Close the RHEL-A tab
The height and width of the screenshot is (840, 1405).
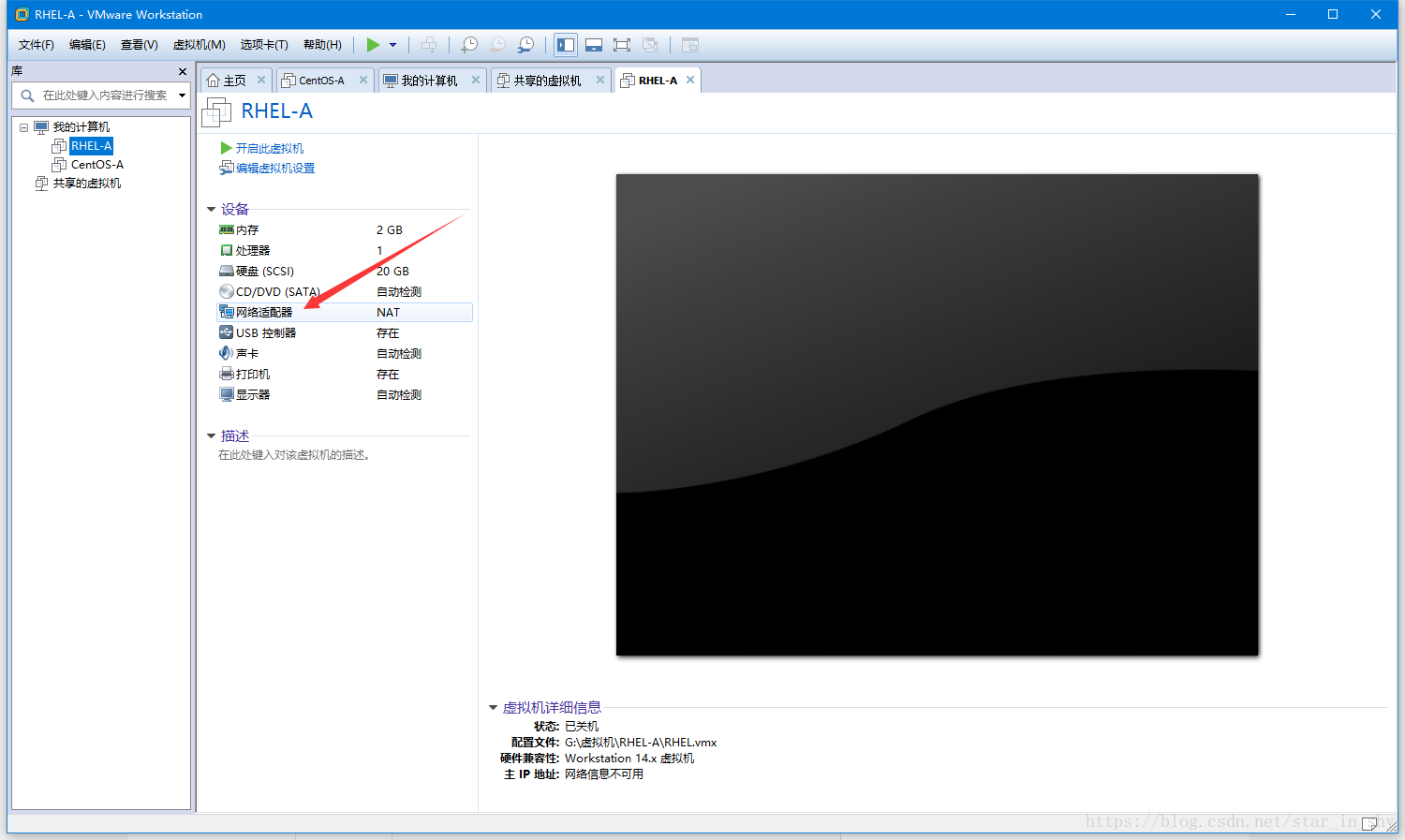tap(690, 81)
